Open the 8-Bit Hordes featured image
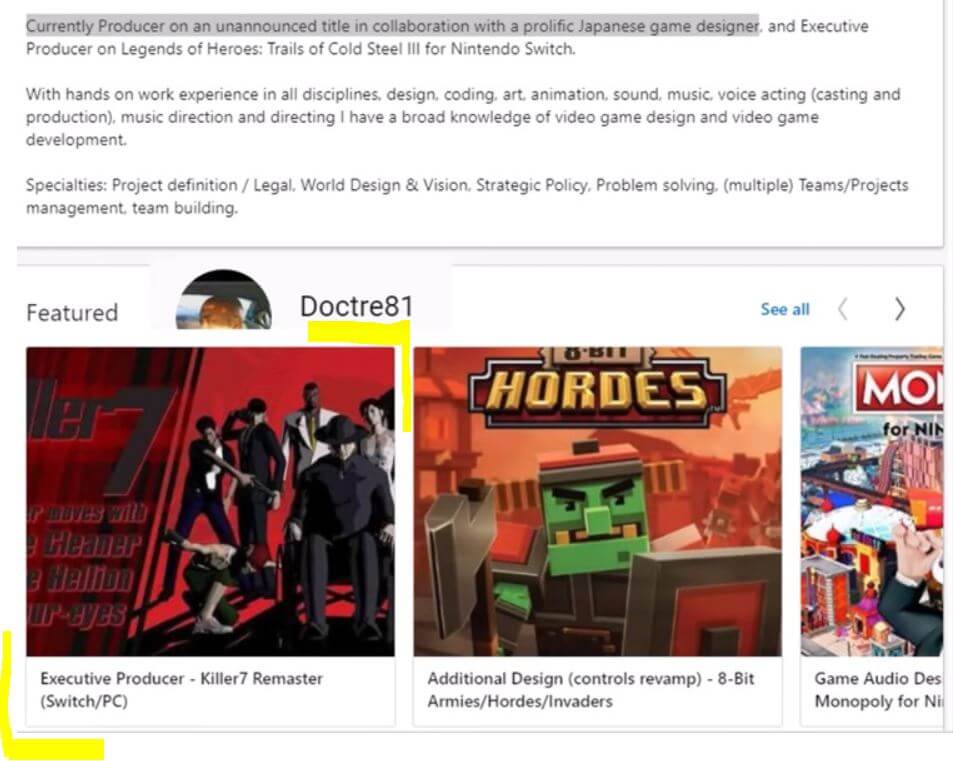Image resolution: width=953 pixels, height=761 pixels. (x=597, y=501)
